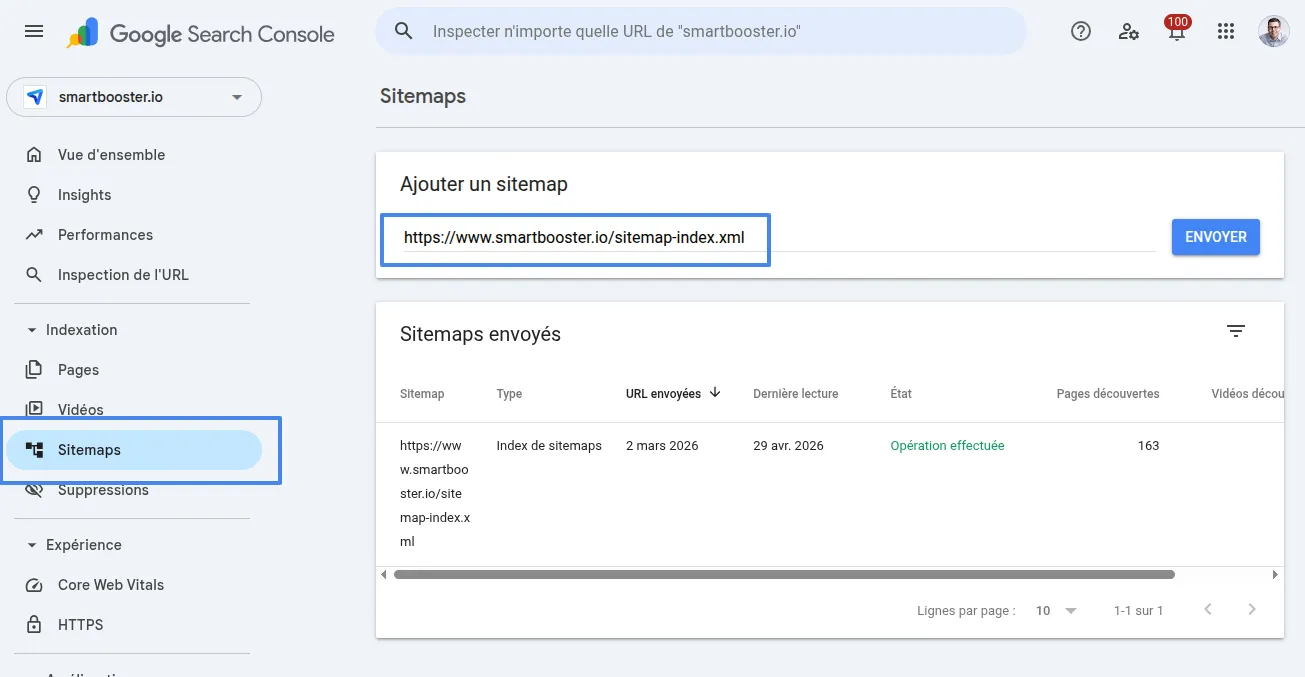Sort by État column header
1305x677 pixels.
point(901,394)
